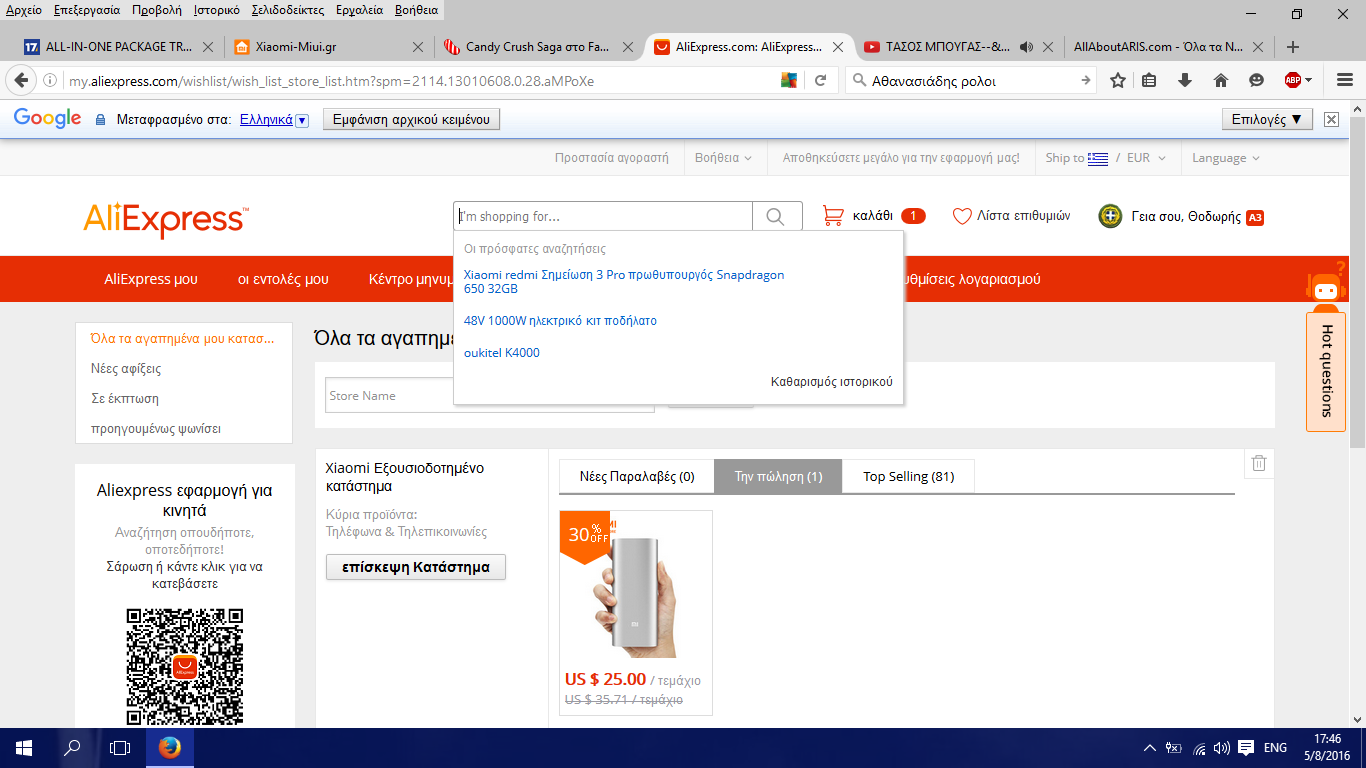This screenshot has height=768, width=1366.
Task: Expand the Language dropdown
Action: click(x=1226, y=158)
